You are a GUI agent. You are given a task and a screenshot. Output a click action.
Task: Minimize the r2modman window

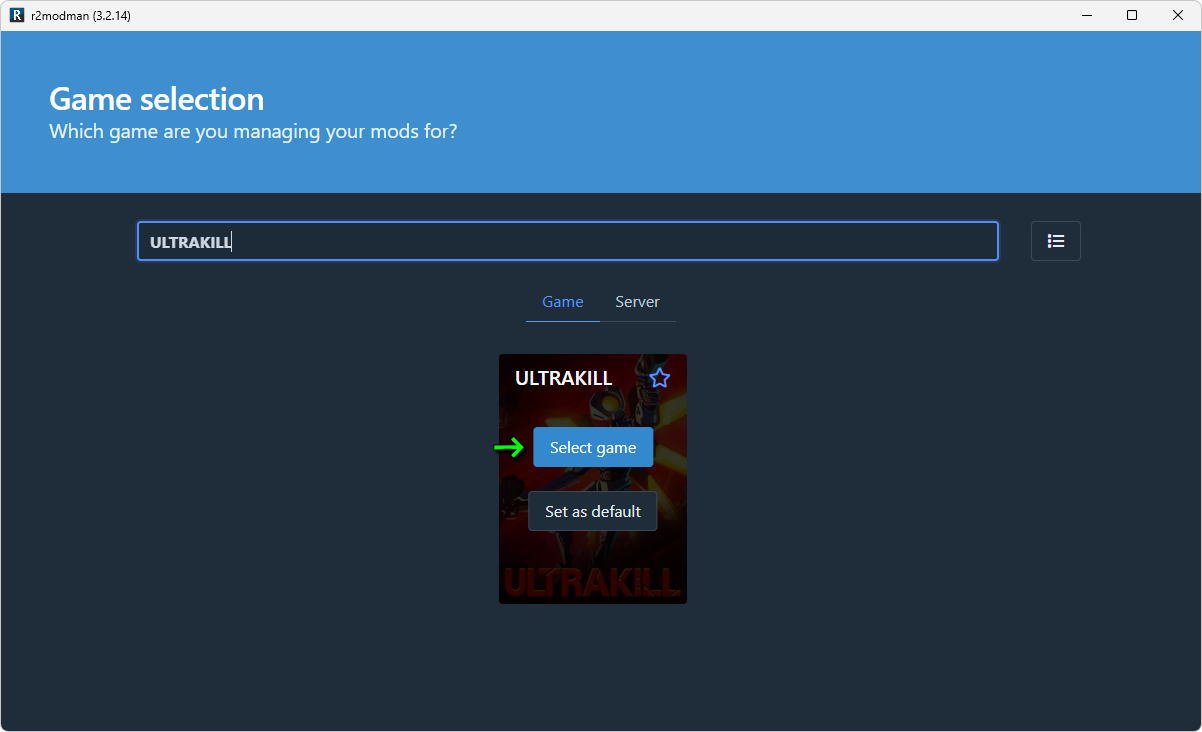tap(1086, 15)
